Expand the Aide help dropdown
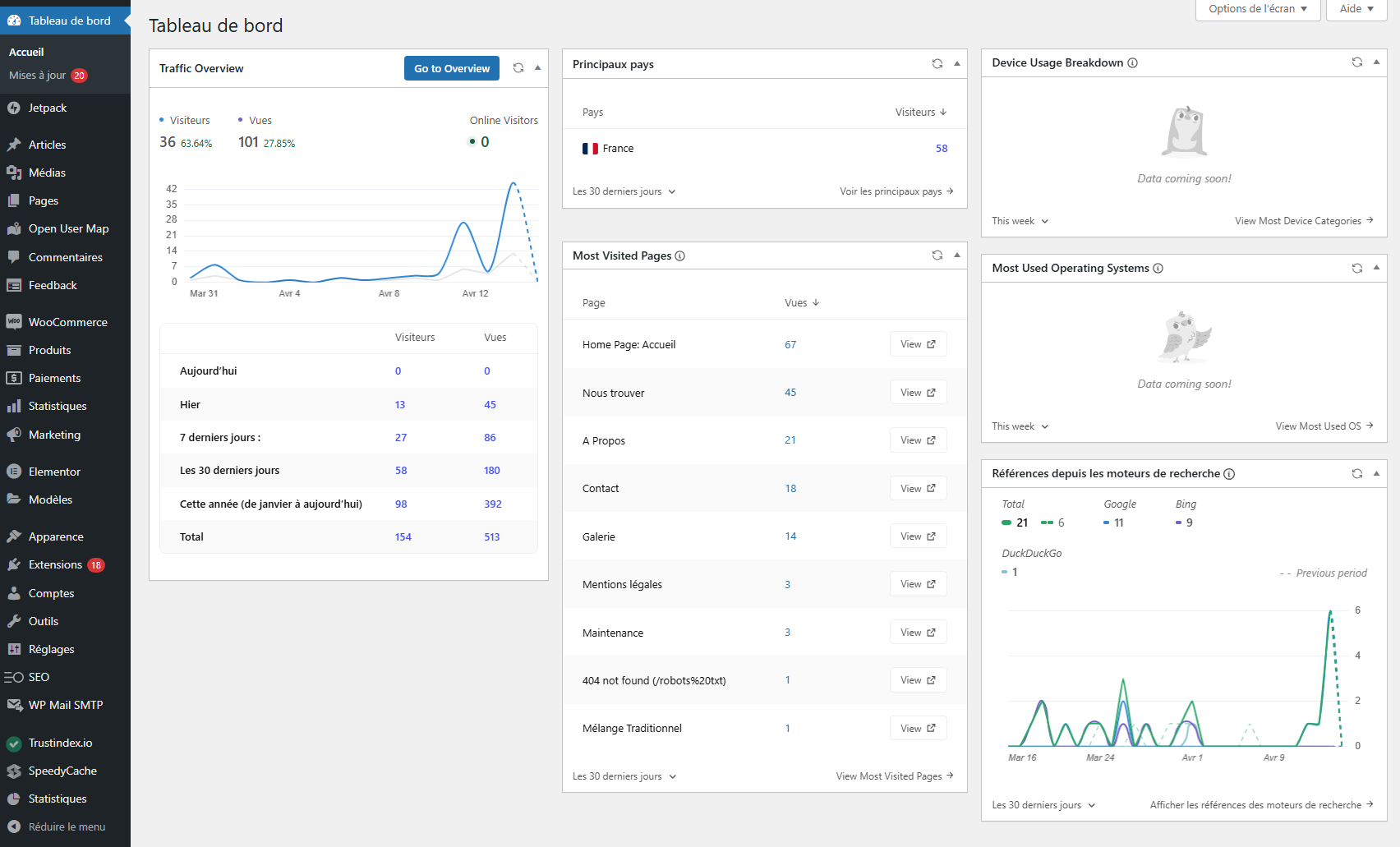Viewport: 1400px width, 847px height. [x=1356, y=9]
